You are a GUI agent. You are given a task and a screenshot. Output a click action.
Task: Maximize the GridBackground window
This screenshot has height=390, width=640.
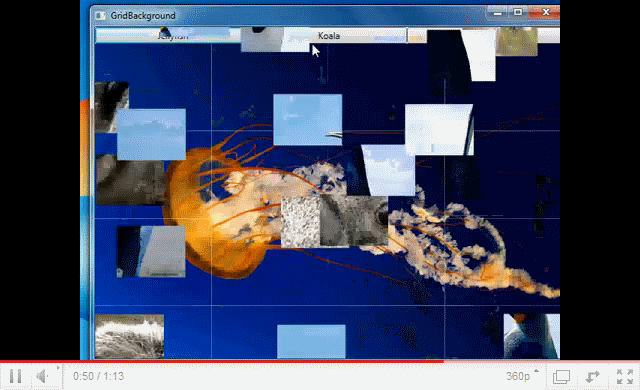click(x=518, y=13)
